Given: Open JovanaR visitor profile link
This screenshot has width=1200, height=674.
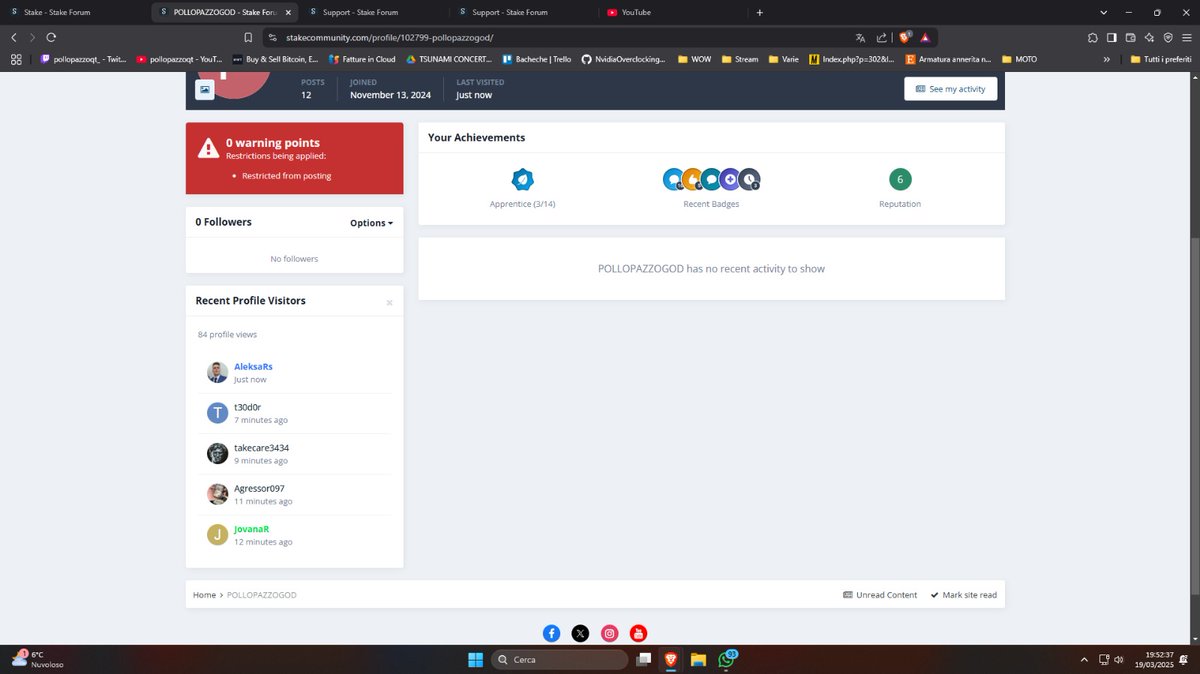Looking at the screenshot, I should click(x=251, y=529).
